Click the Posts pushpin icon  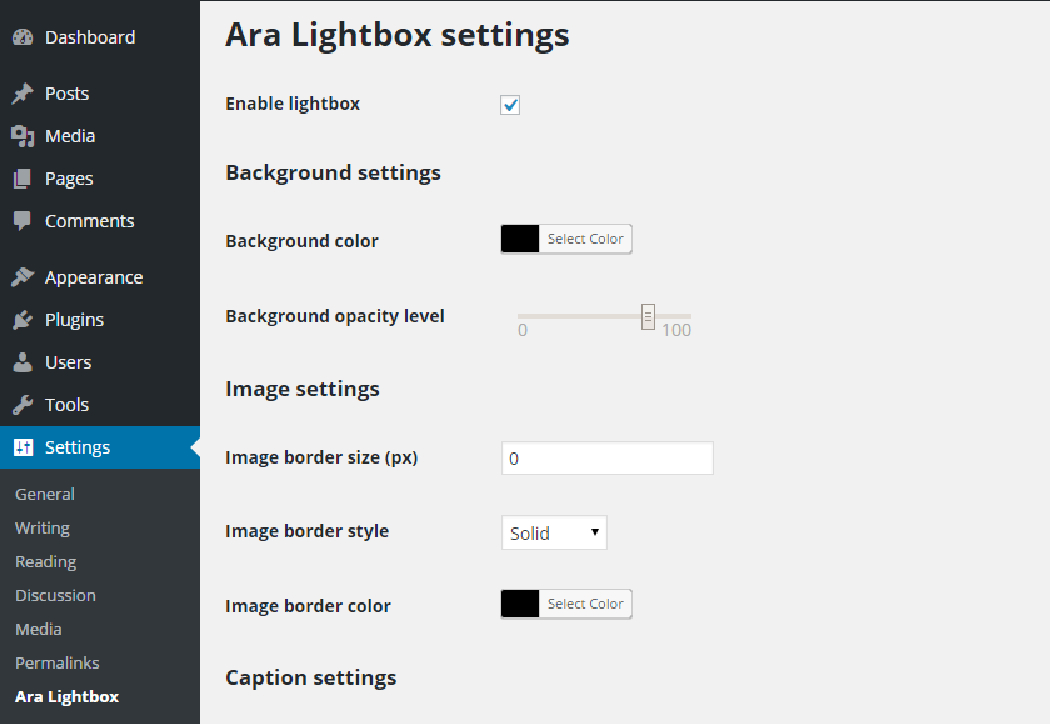point(23,94)
